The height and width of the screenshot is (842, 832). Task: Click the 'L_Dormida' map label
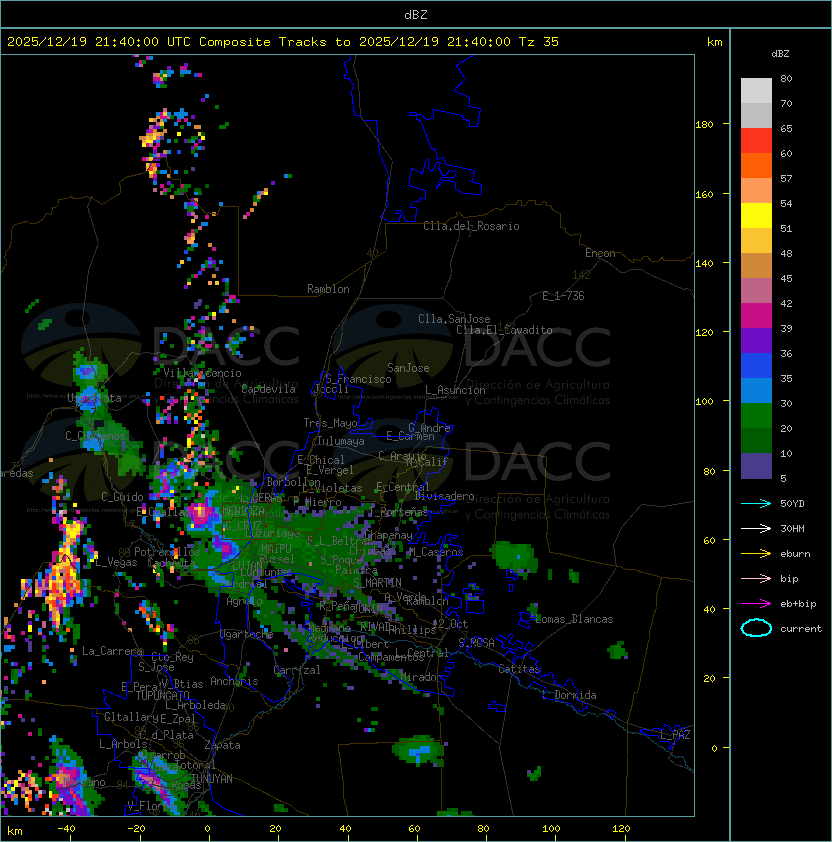[x=569, y=695]
